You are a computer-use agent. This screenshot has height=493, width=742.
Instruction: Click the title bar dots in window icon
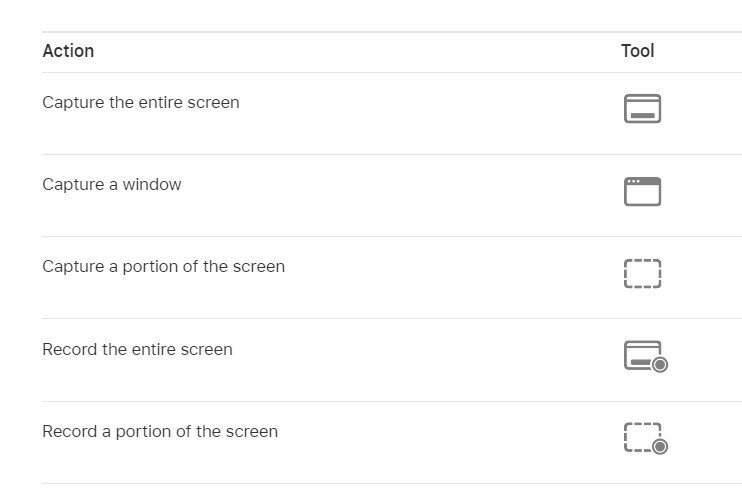tap(634, 182)
